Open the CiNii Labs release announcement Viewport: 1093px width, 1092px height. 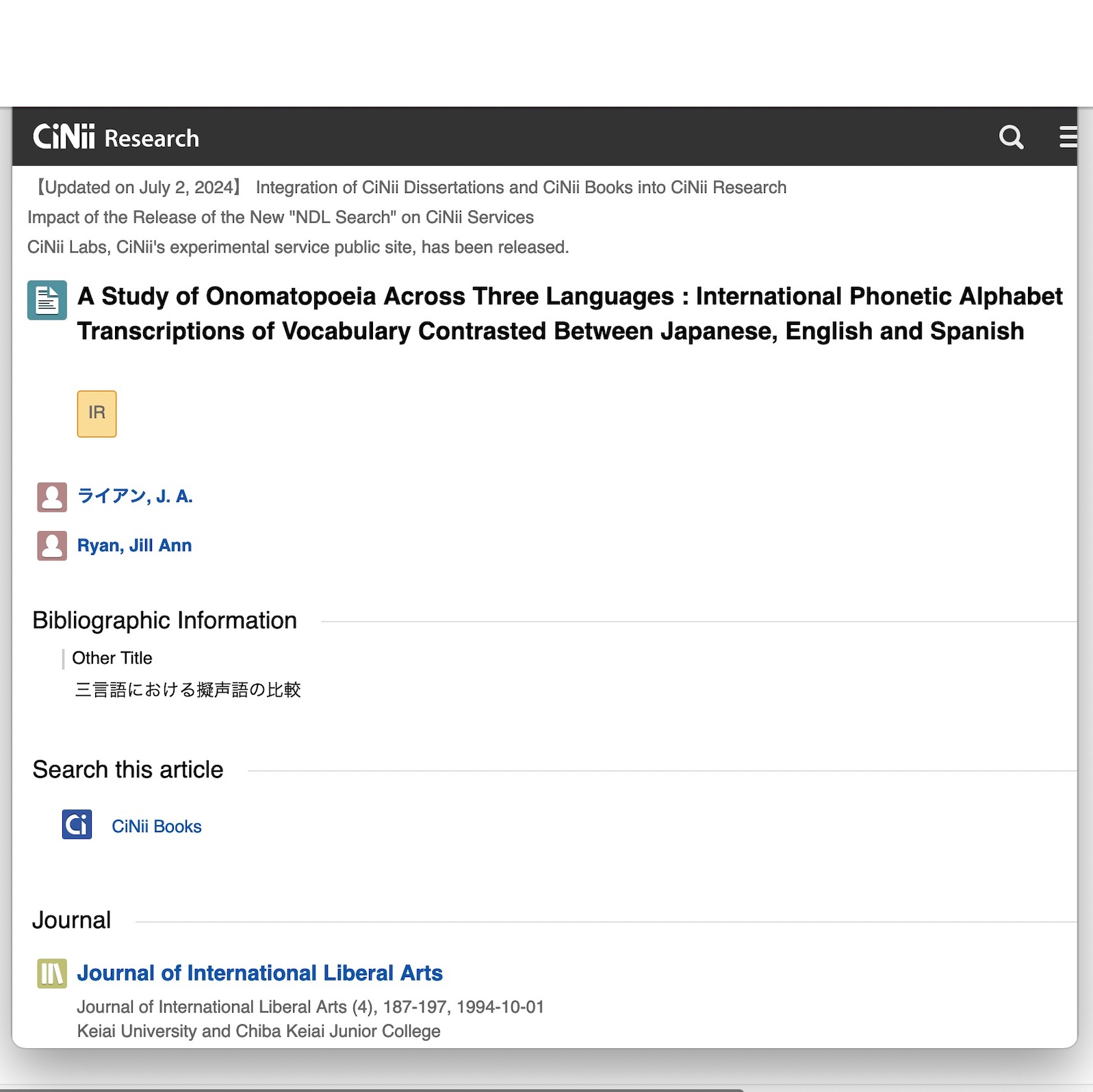(x=298, y=247)
